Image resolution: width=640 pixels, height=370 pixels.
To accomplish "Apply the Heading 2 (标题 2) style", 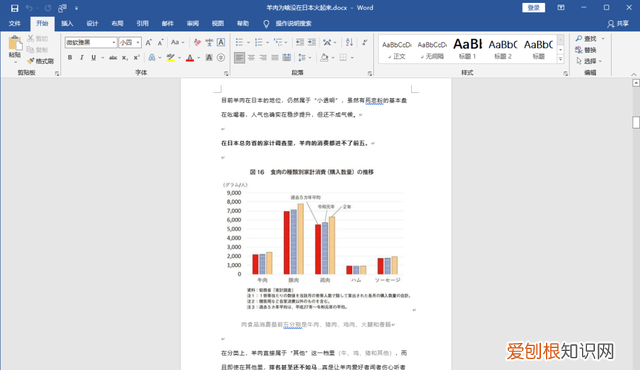I will pyautogui.click(x=503, y=49).
